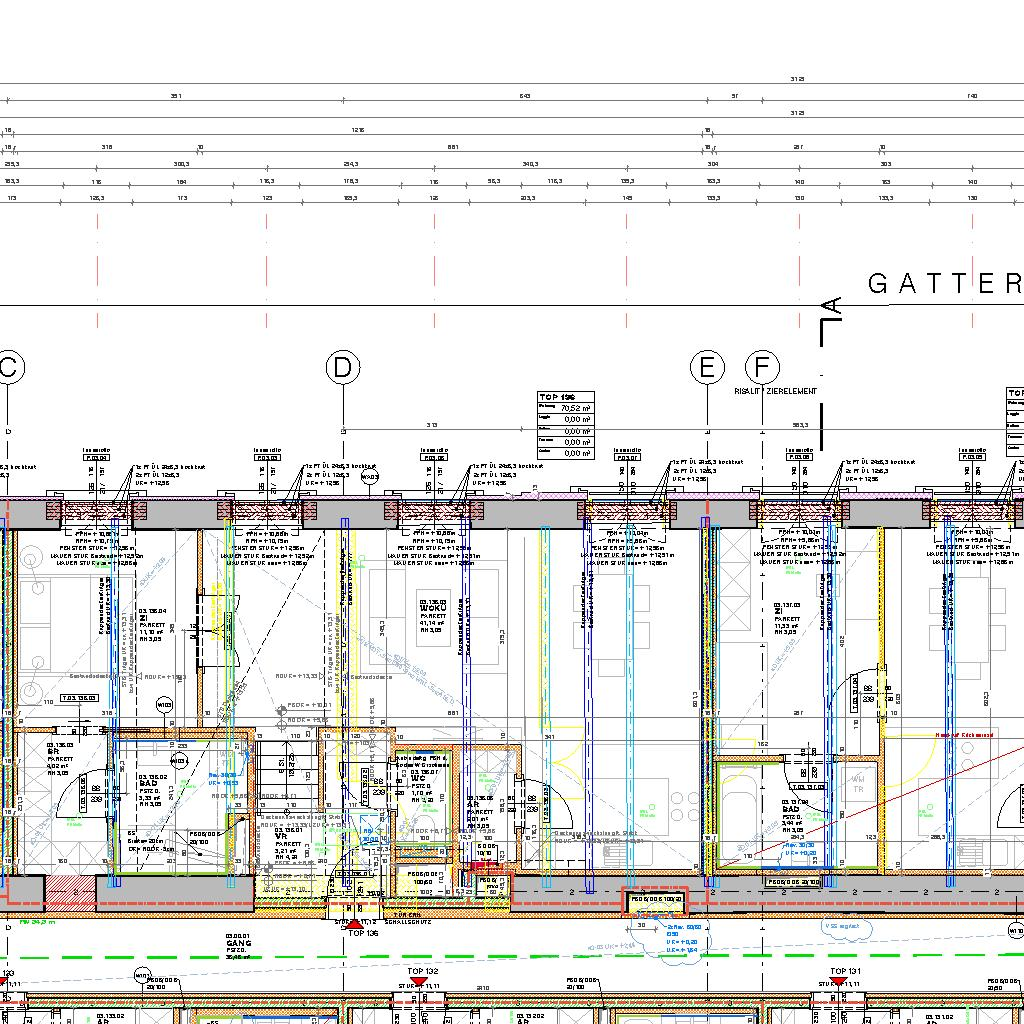Click the T.03.136.03 door tag
Image resolution: width=1024 pixels, height=1024 pixels.
[x=79, y=698]
